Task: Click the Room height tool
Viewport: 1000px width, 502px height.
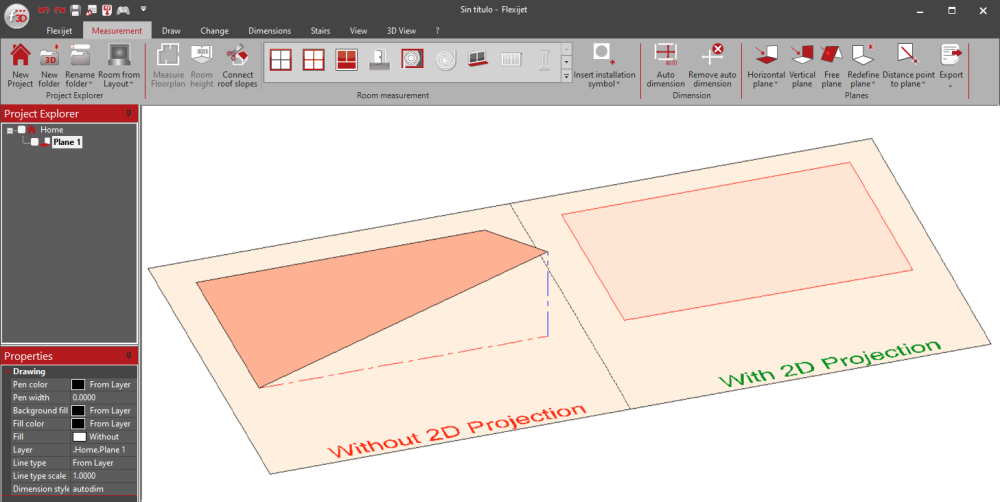Action: point(202,66)
